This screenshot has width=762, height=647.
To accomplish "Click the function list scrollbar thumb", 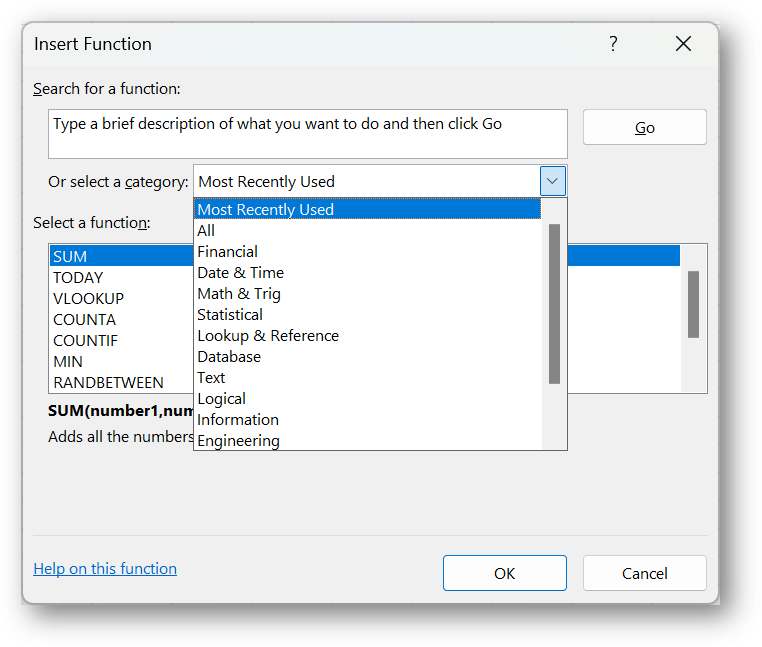I will point(693,304).
